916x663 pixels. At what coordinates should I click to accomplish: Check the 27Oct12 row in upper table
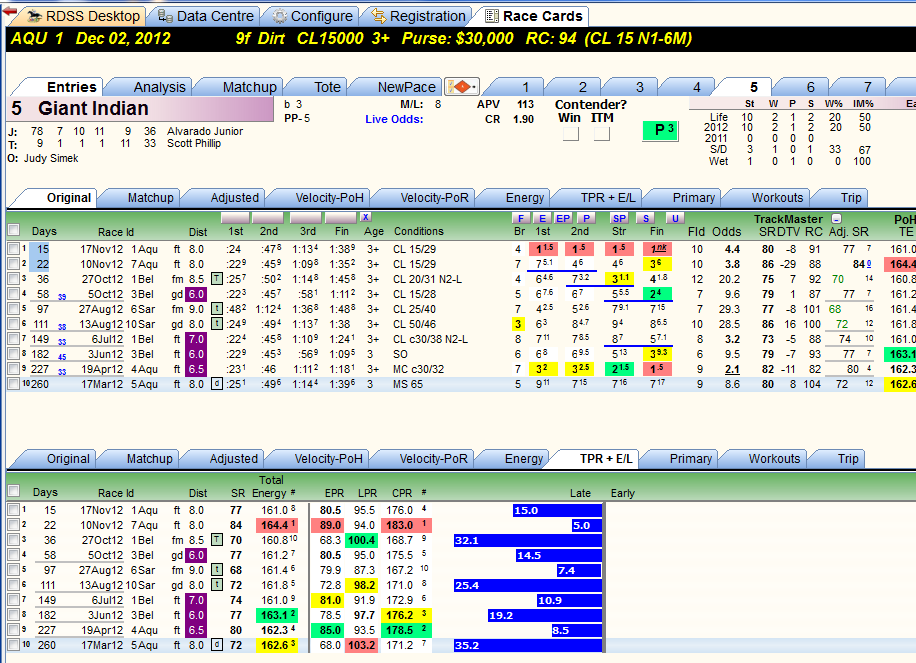tap(14, 279)
